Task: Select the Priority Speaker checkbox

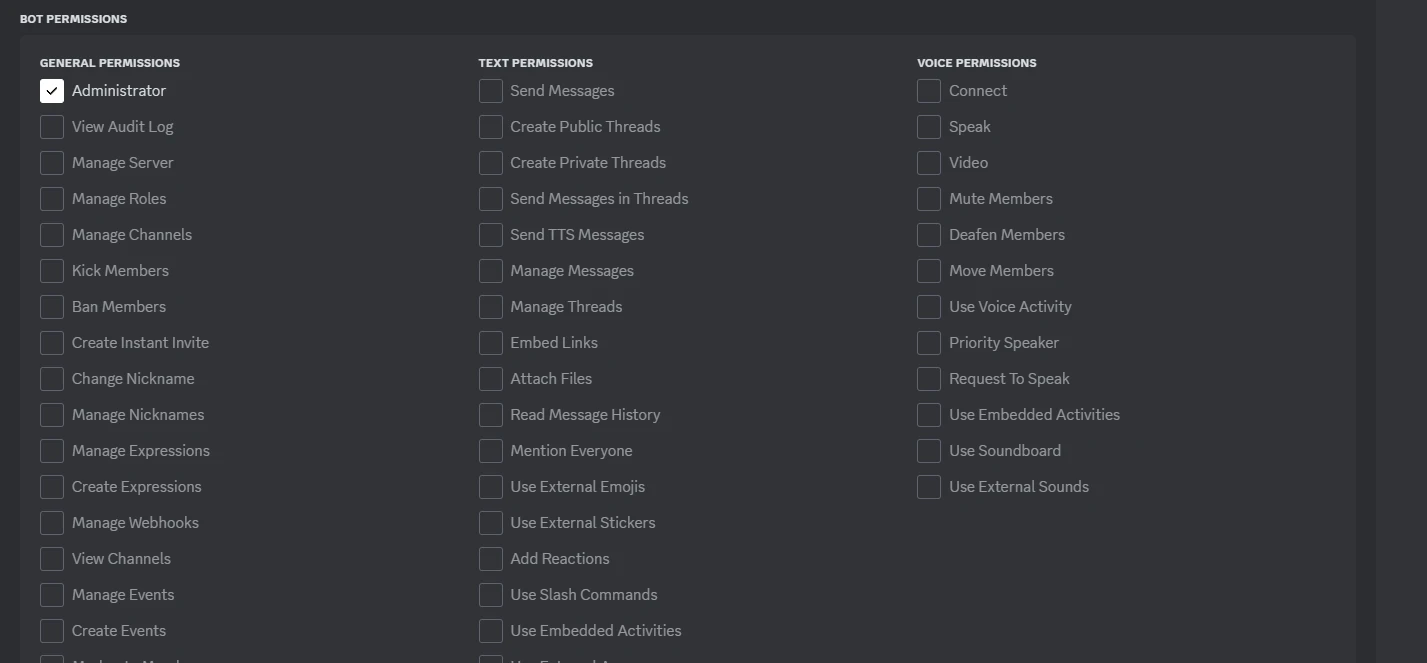Action: pos(929,343)
